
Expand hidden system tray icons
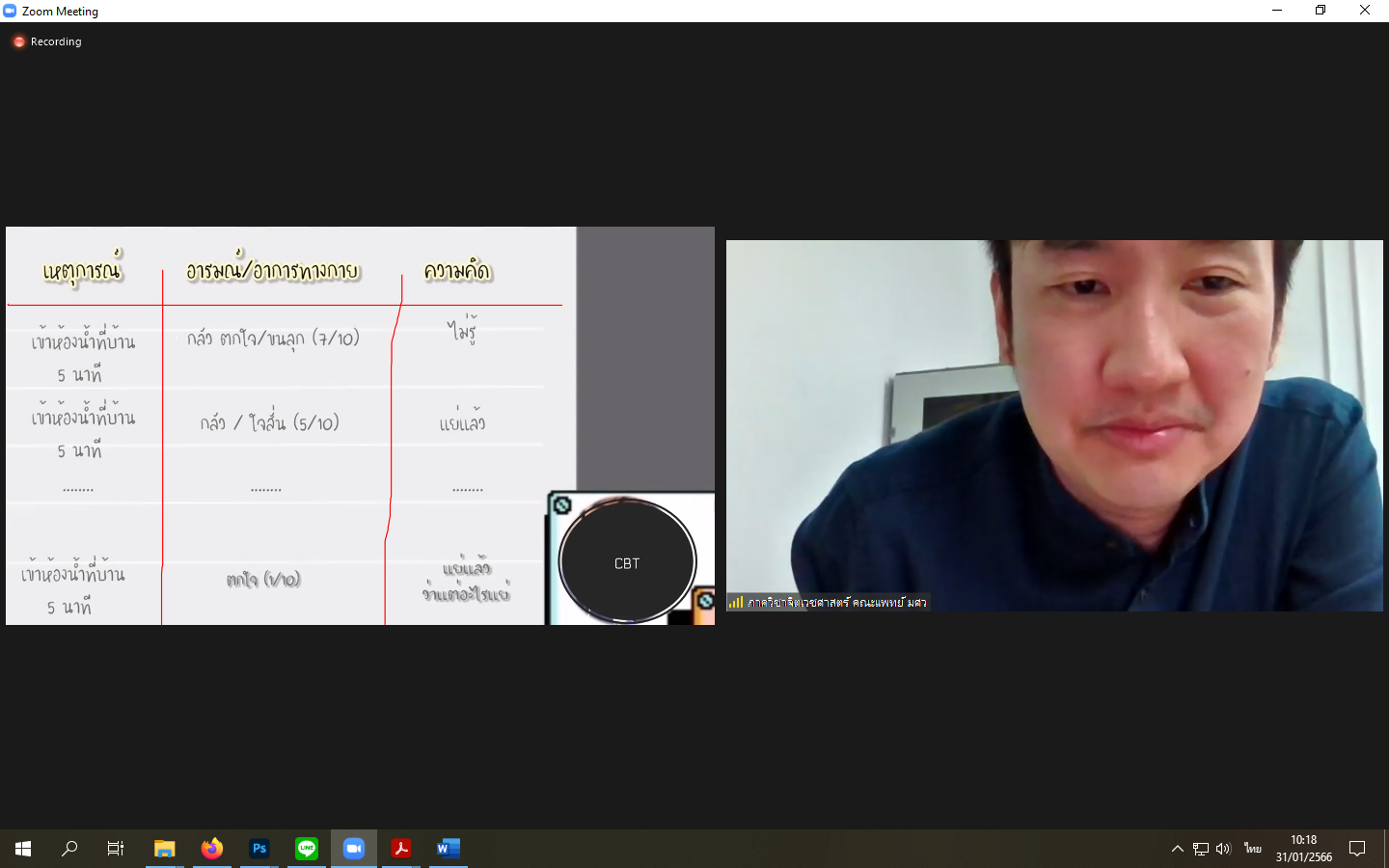point(1177,849)
